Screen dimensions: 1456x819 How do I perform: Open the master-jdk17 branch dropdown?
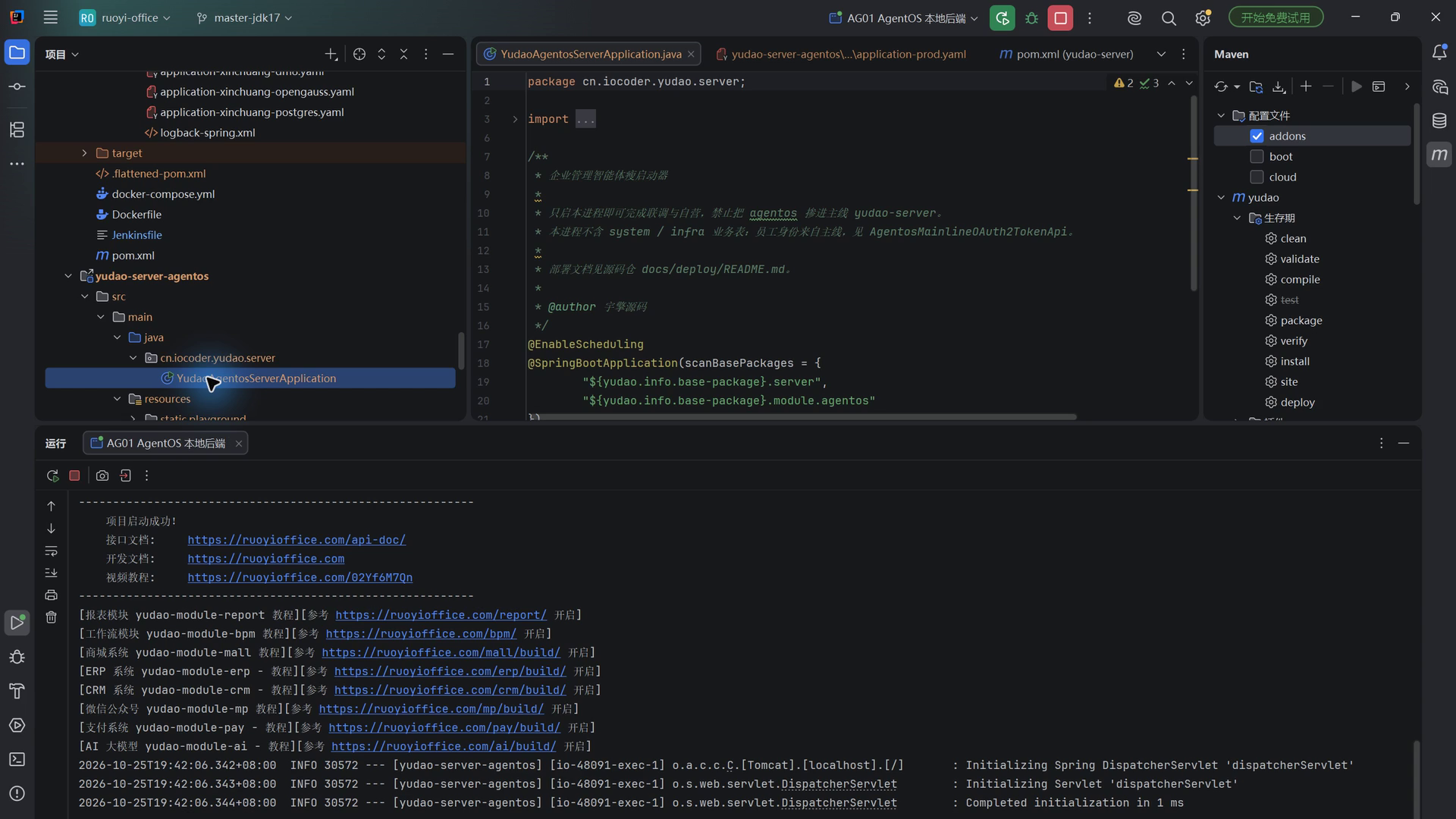coord(244,17)
